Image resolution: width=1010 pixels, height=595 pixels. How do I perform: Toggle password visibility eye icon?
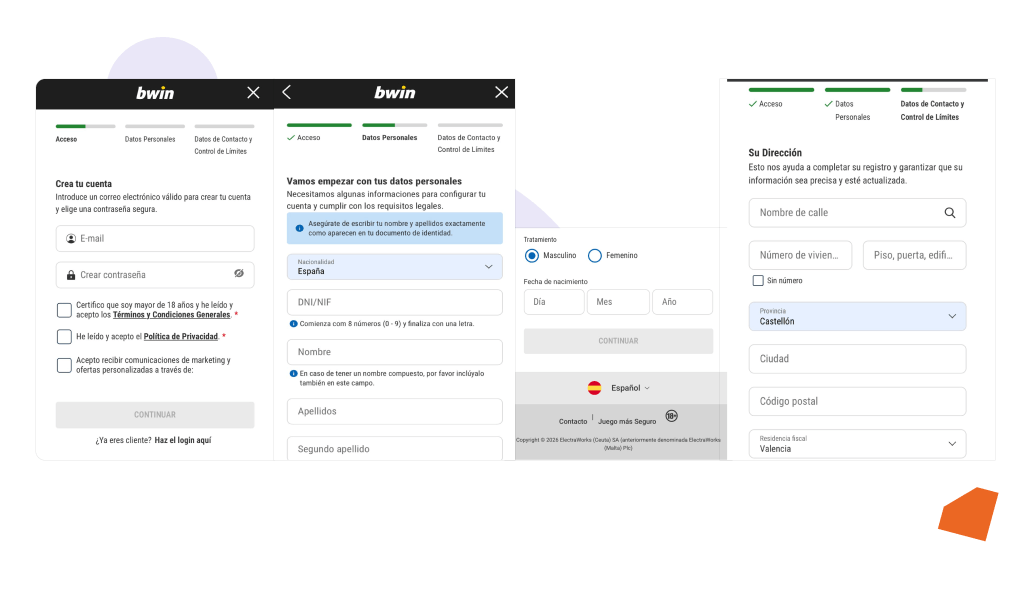[239, 274]
